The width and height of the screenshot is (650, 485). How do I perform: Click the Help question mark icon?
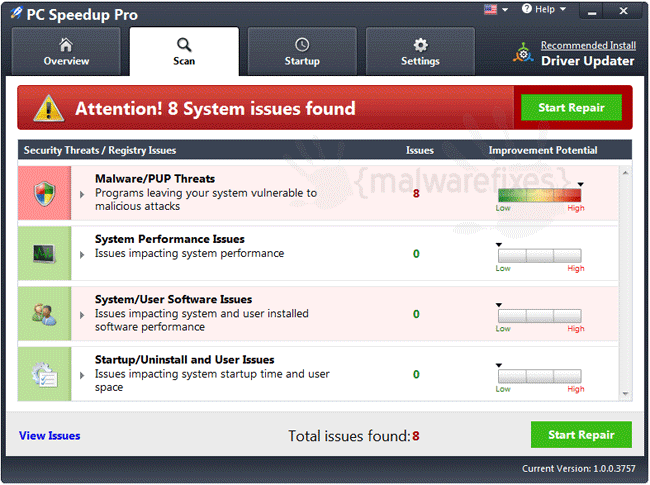[x=526, y=9]
